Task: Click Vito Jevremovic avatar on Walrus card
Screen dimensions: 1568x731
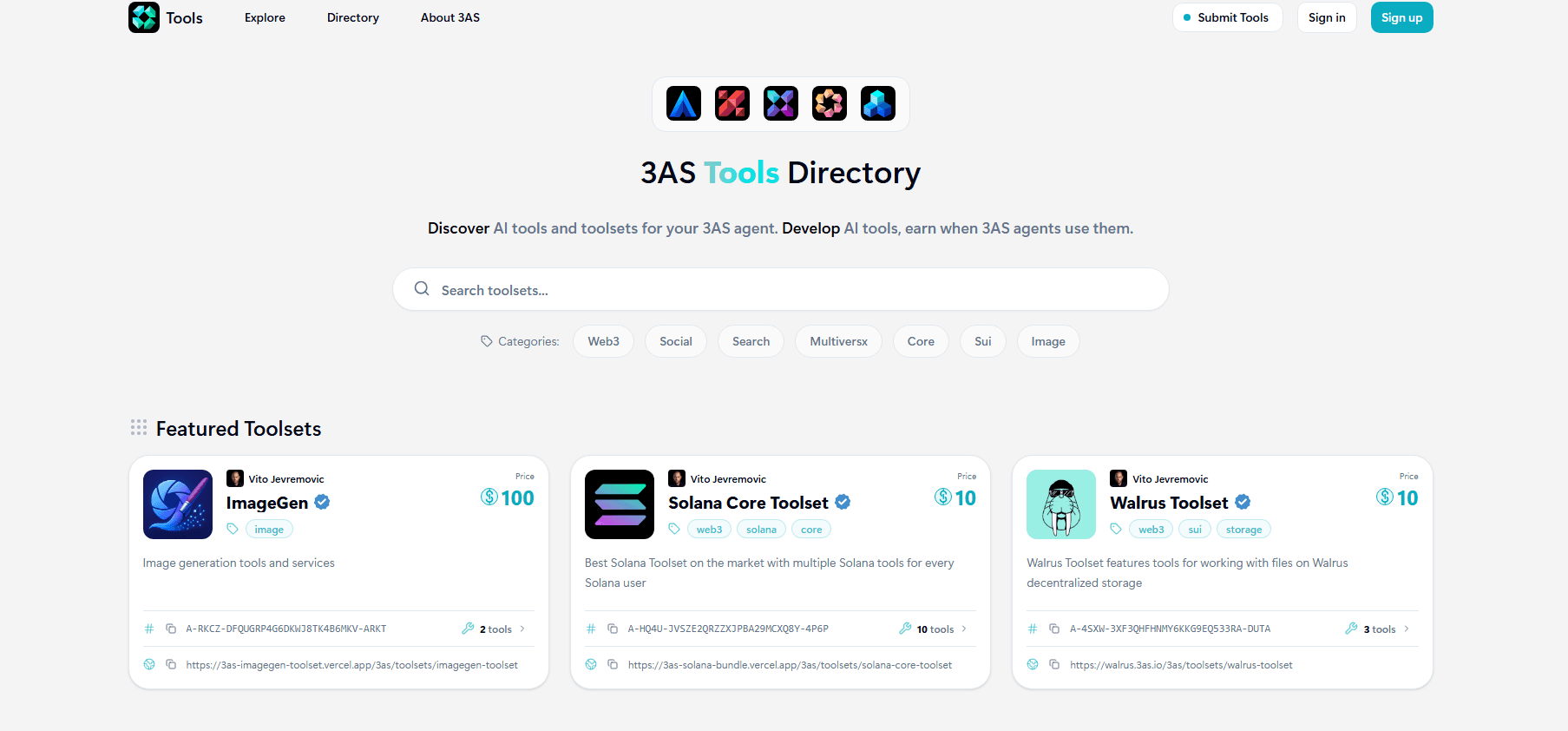Action: [x=1119, y=478]
